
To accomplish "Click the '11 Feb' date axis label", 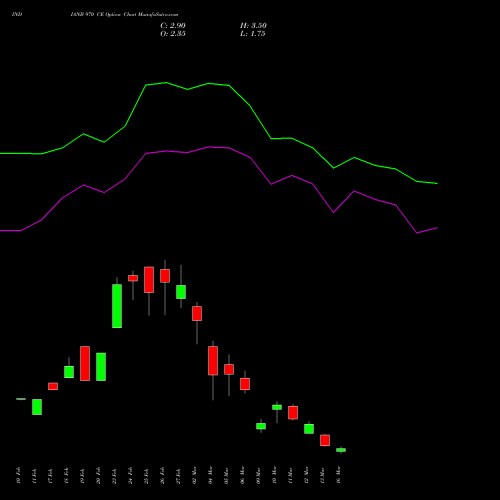I will tap(34, 475).
